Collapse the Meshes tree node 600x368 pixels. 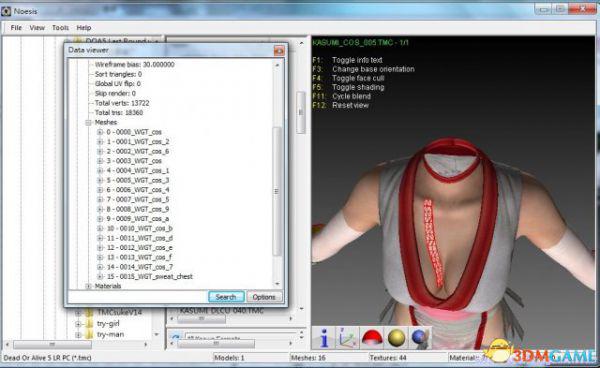pos(88,122)
